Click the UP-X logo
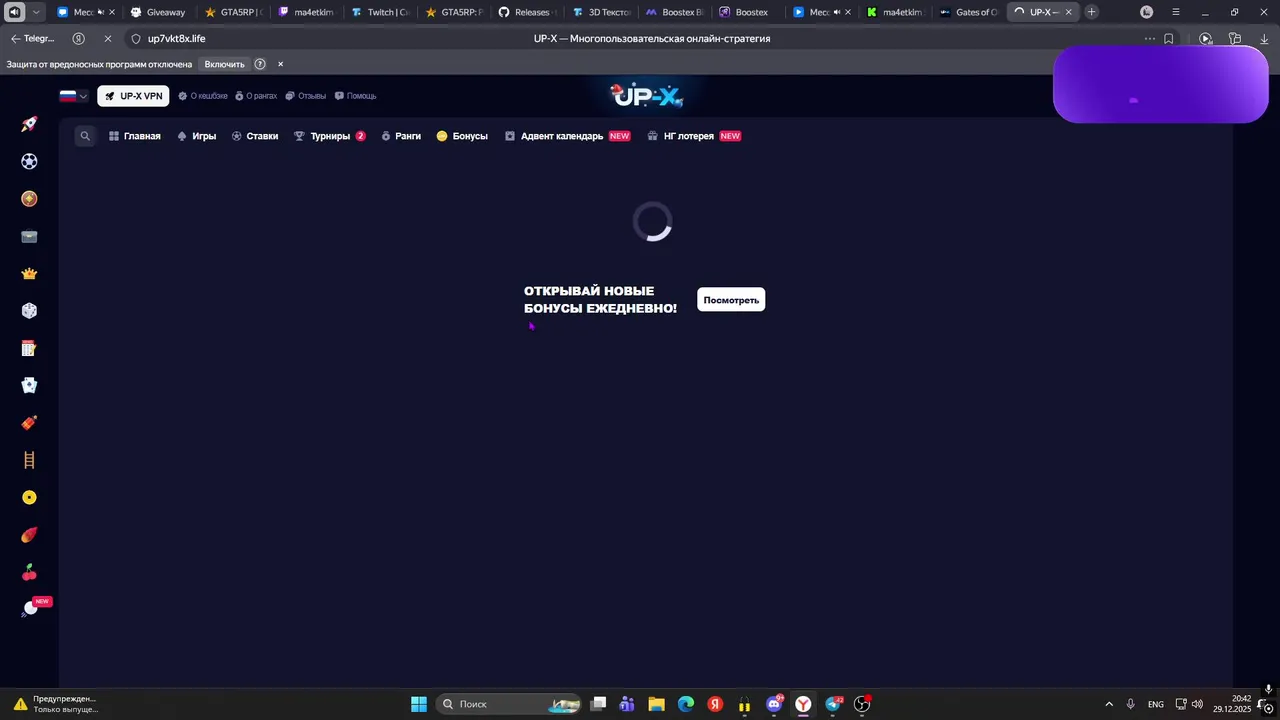Screen dimensions: 1280x720 (x=646, y=96)
